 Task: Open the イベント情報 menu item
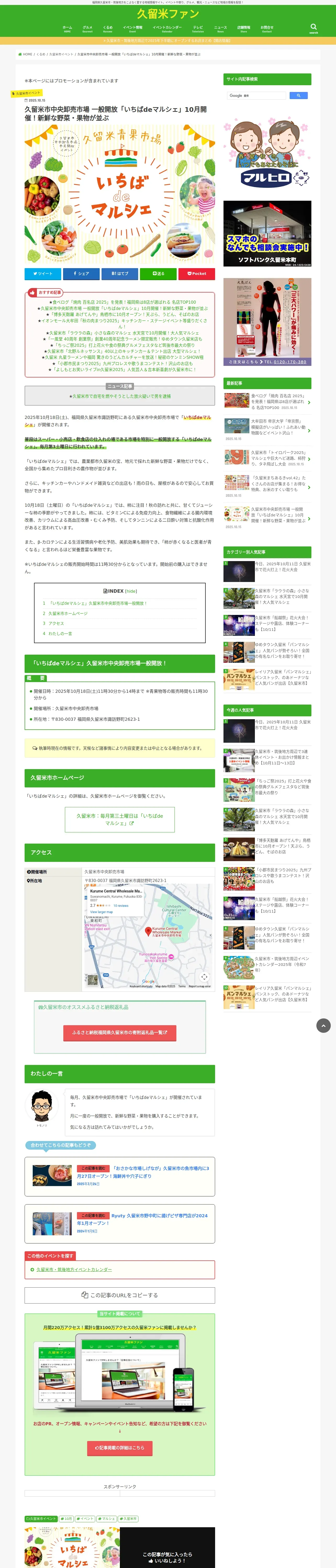click(x=132, y=28)
